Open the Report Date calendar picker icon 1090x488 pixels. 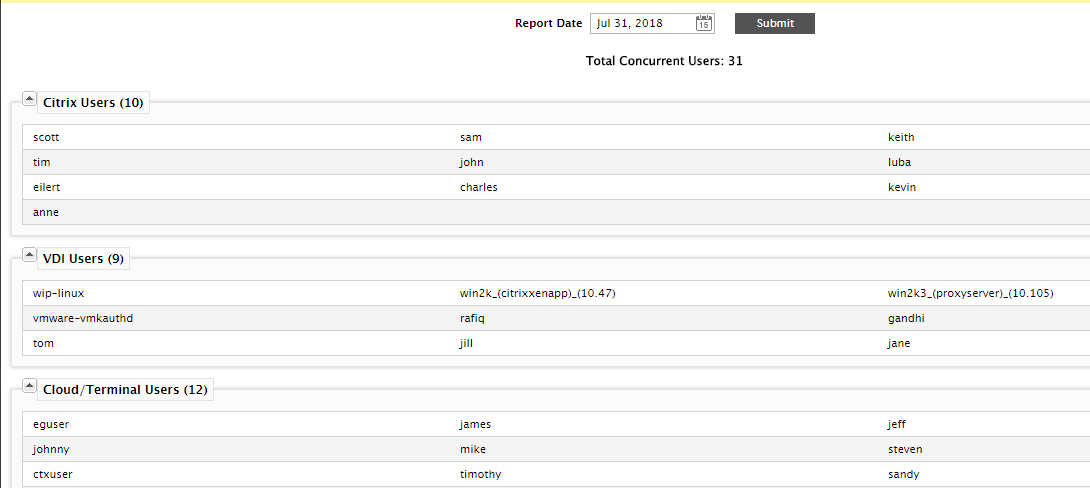click(703, 23)
